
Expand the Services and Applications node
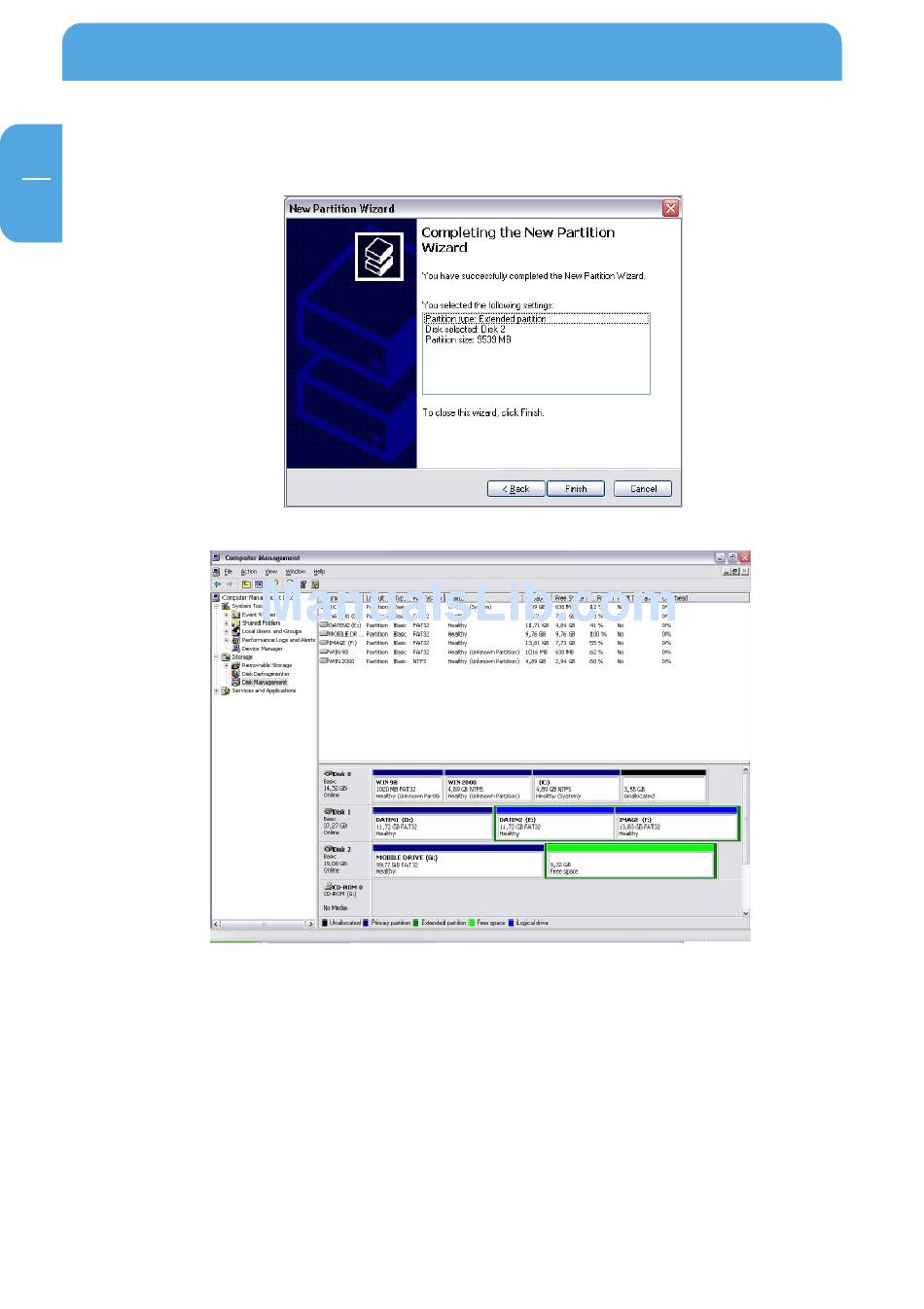coord(216,690)
